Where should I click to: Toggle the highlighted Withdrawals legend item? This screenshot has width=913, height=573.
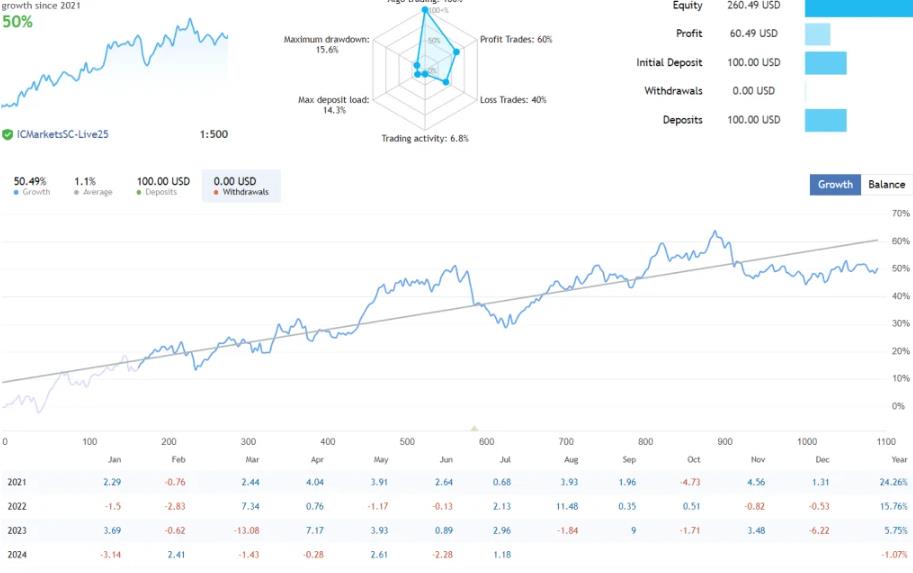(x=241, y=186)
